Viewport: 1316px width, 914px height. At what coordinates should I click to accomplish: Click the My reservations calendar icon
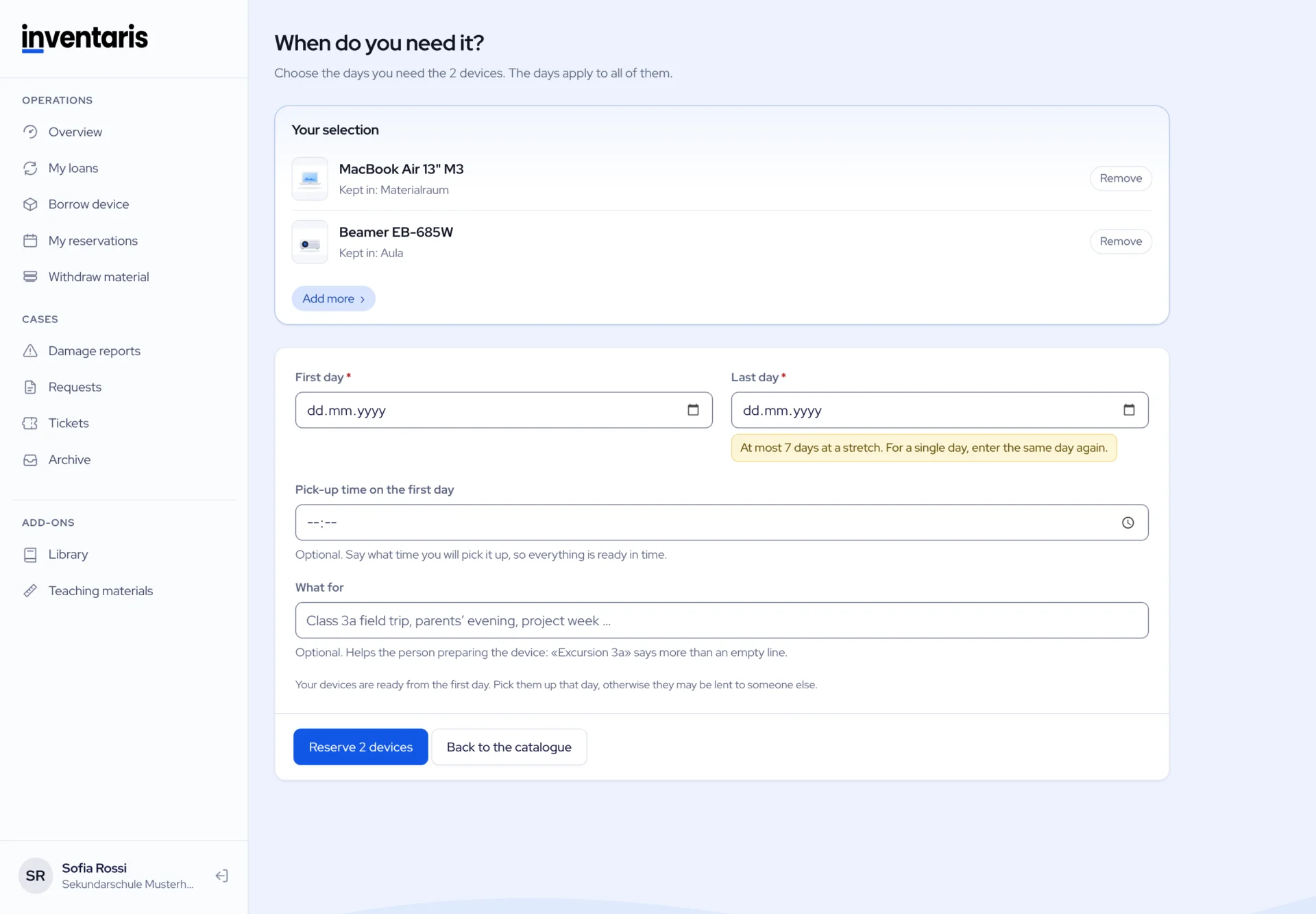tap(30, 241)
